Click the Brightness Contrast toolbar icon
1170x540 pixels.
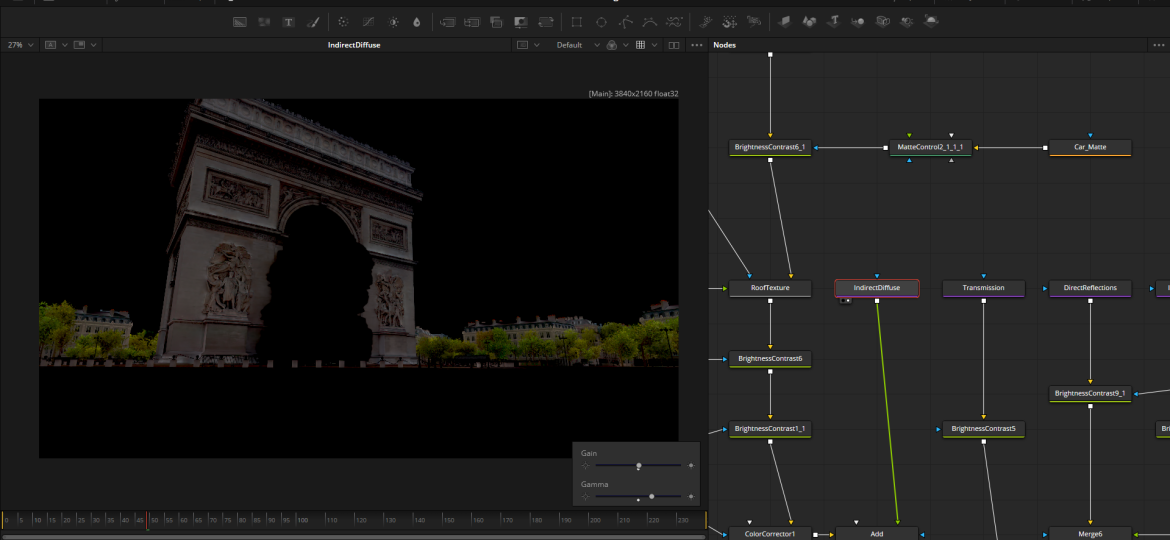(x=393, y=22)
